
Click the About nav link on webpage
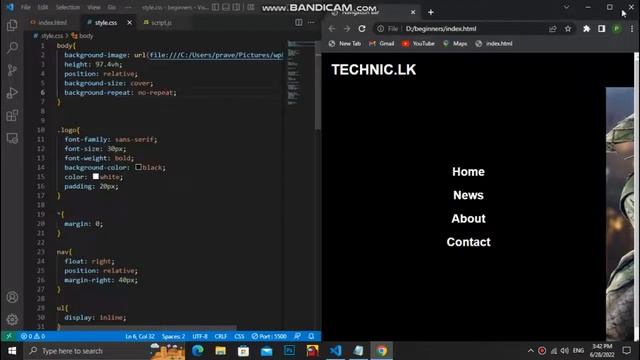[468, 219]
